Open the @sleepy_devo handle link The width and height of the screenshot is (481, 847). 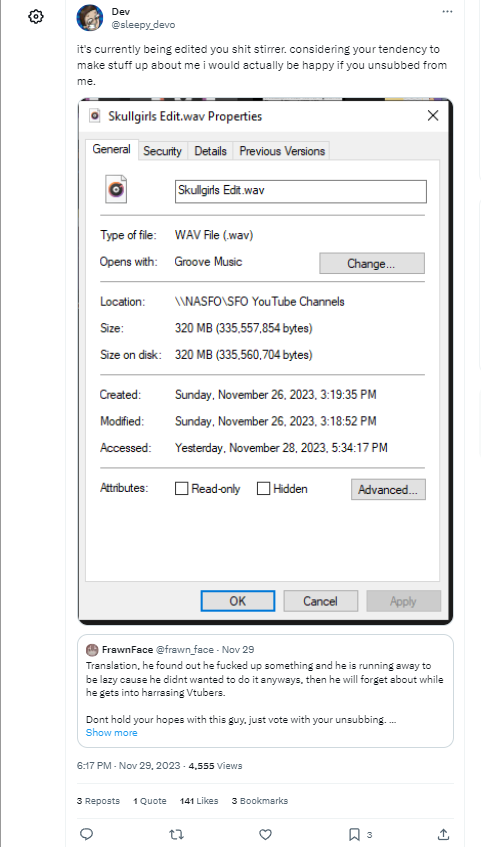[143, 25]
